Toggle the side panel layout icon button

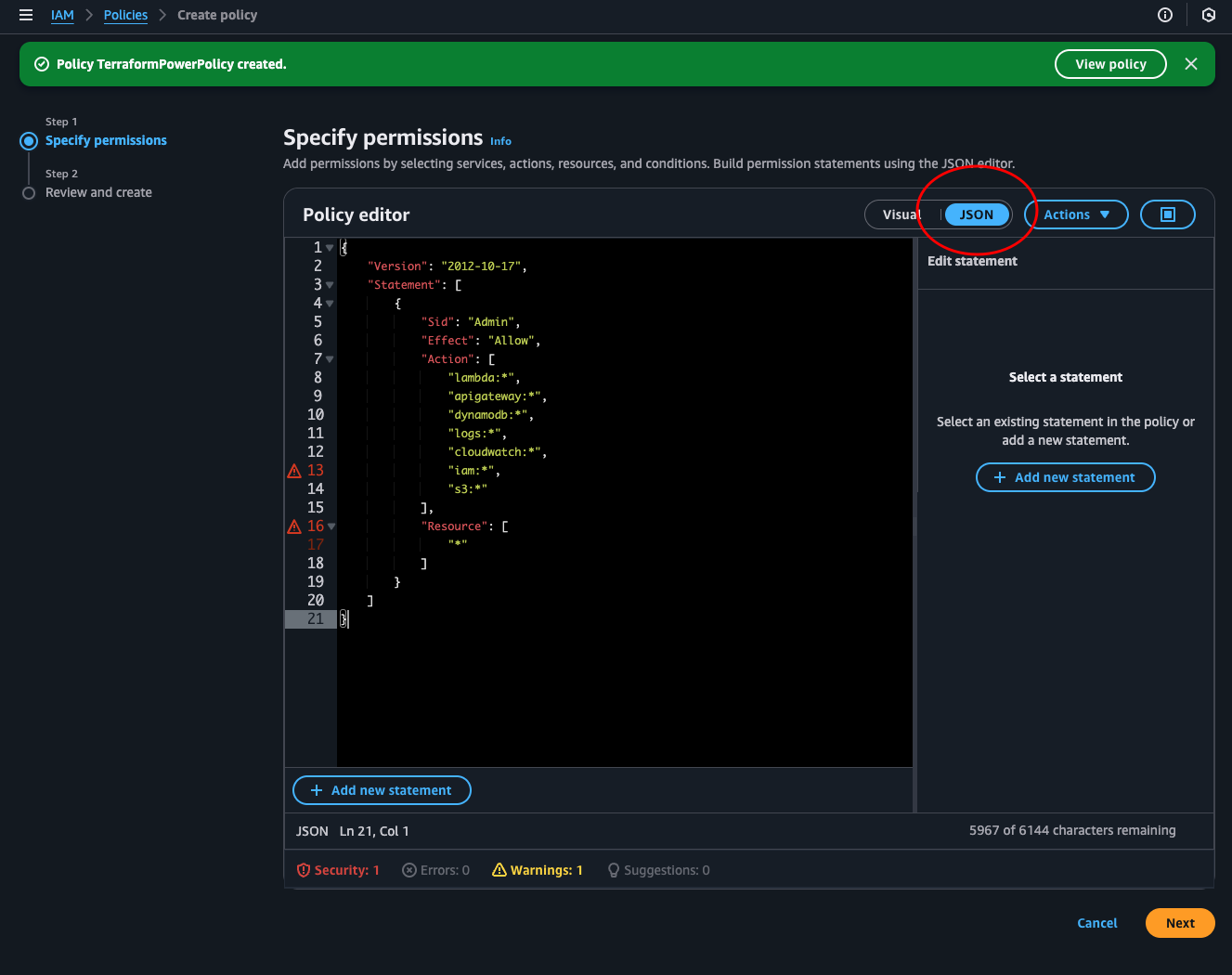1167,214
